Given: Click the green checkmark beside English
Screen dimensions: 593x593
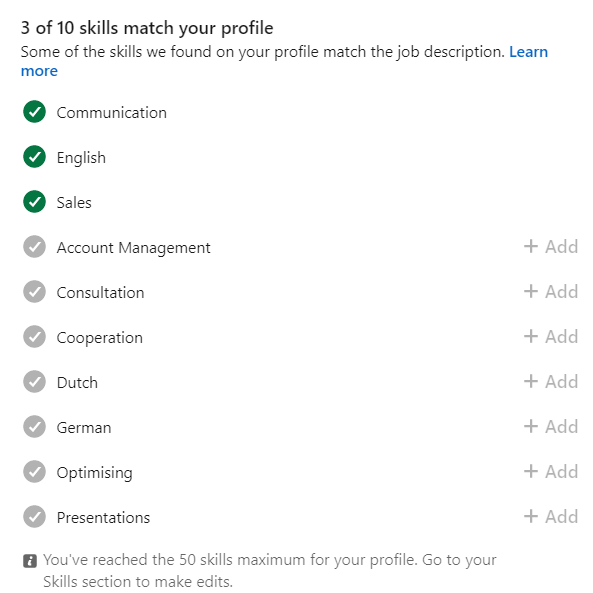Looking at the screenshot, I should (34, 157).
